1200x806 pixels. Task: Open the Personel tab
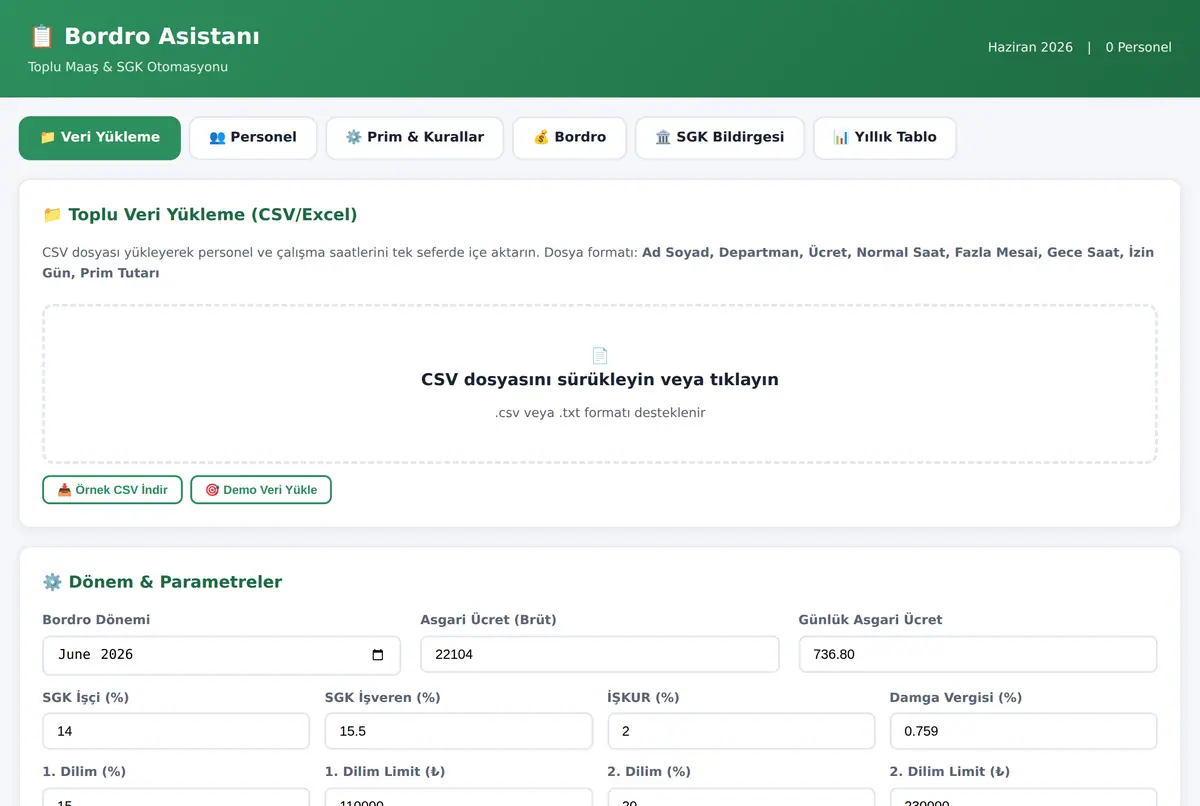pyautogui.click(x=253, y=138)
